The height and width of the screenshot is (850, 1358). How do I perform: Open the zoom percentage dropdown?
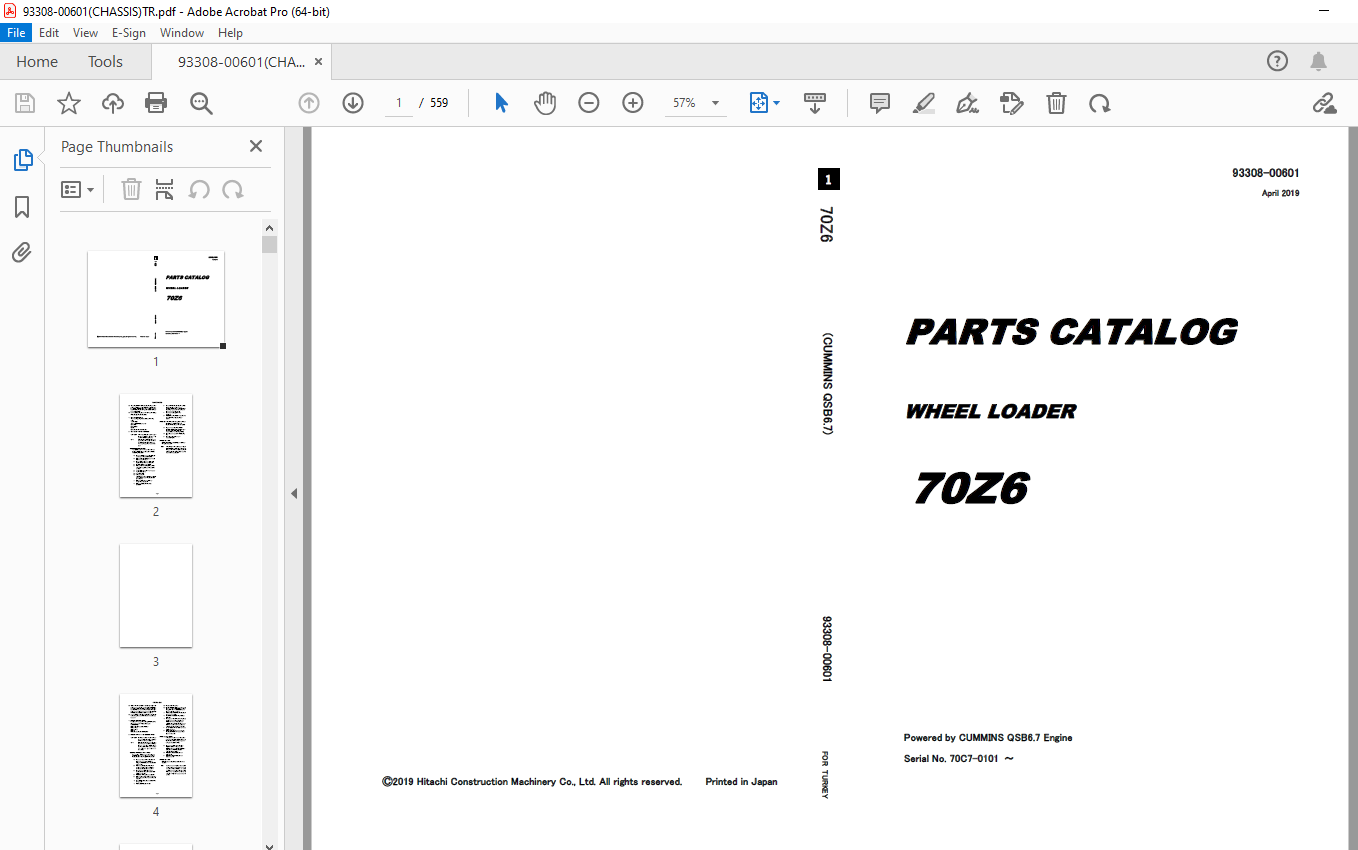715,103
